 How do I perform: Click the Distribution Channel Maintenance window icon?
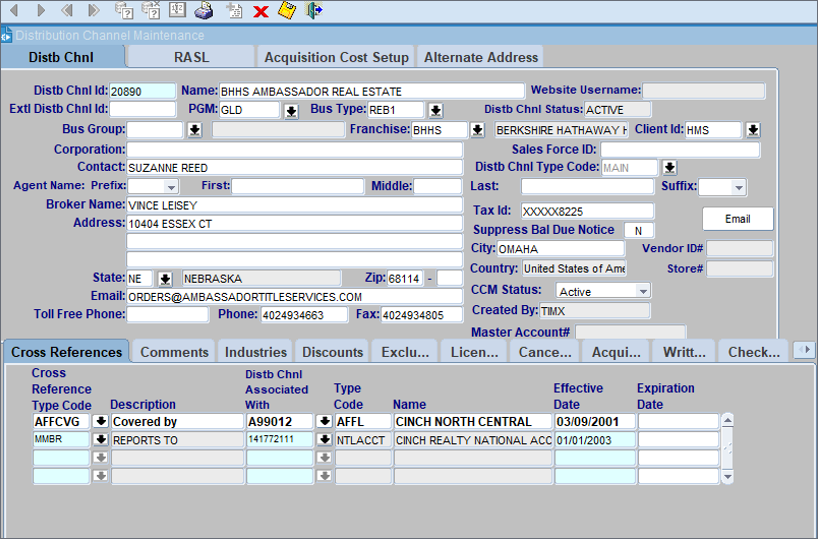pos(6,35)
